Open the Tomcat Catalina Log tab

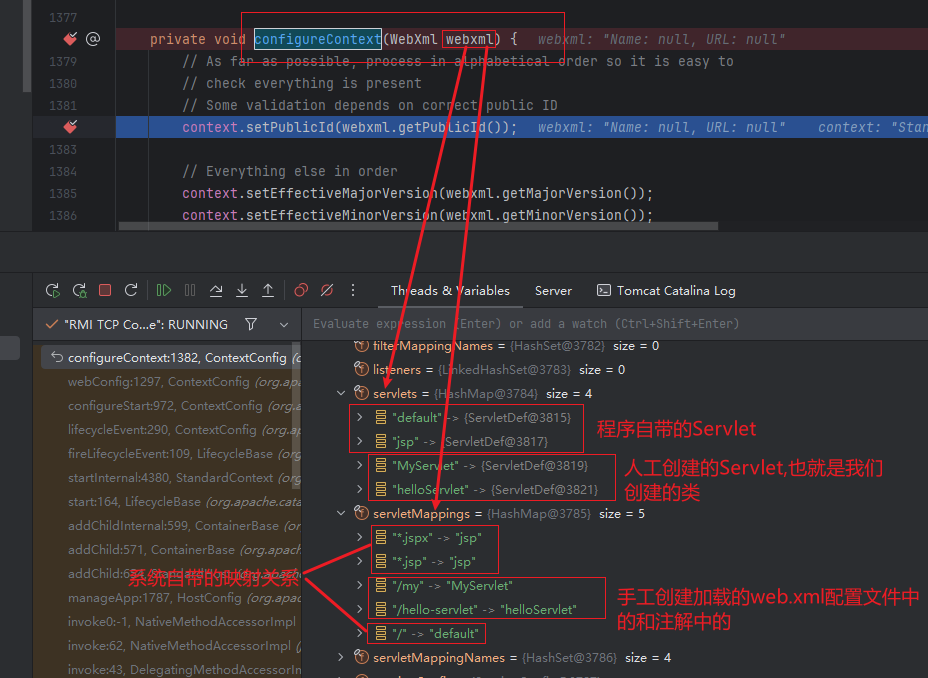click(666, 290)
